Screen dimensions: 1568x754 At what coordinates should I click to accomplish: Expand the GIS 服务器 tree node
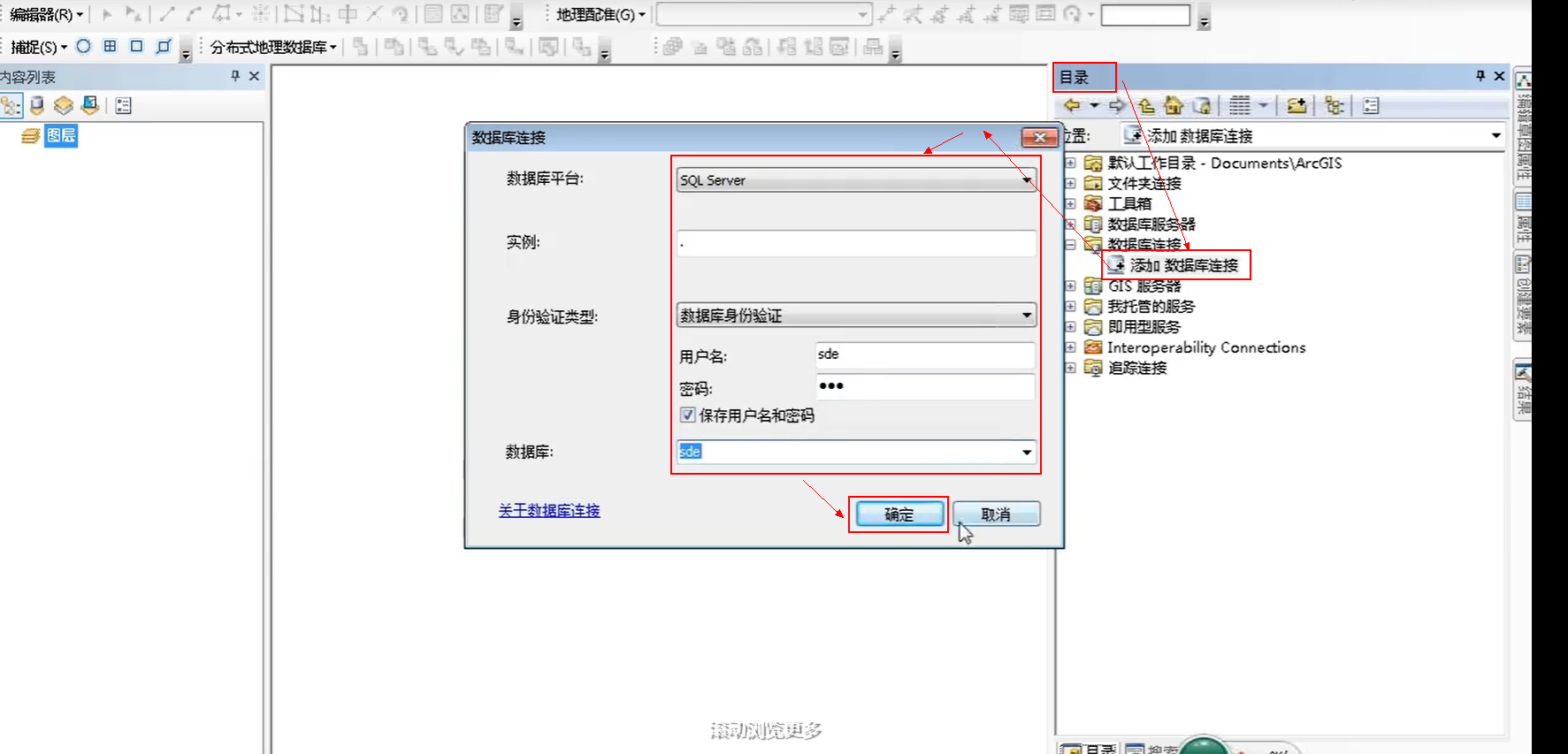(1070, 286)
